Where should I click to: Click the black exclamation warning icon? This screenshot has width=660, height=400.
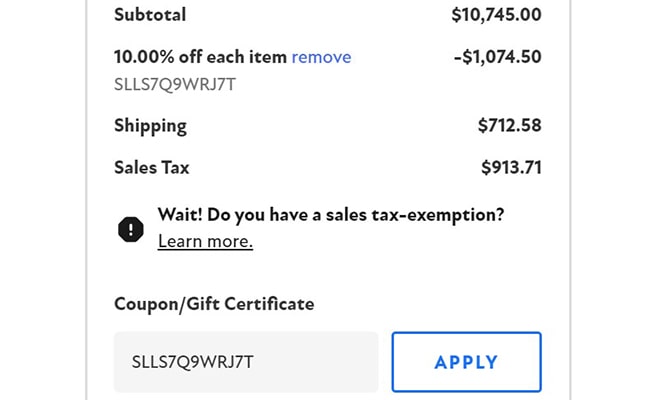click(131, 228)
